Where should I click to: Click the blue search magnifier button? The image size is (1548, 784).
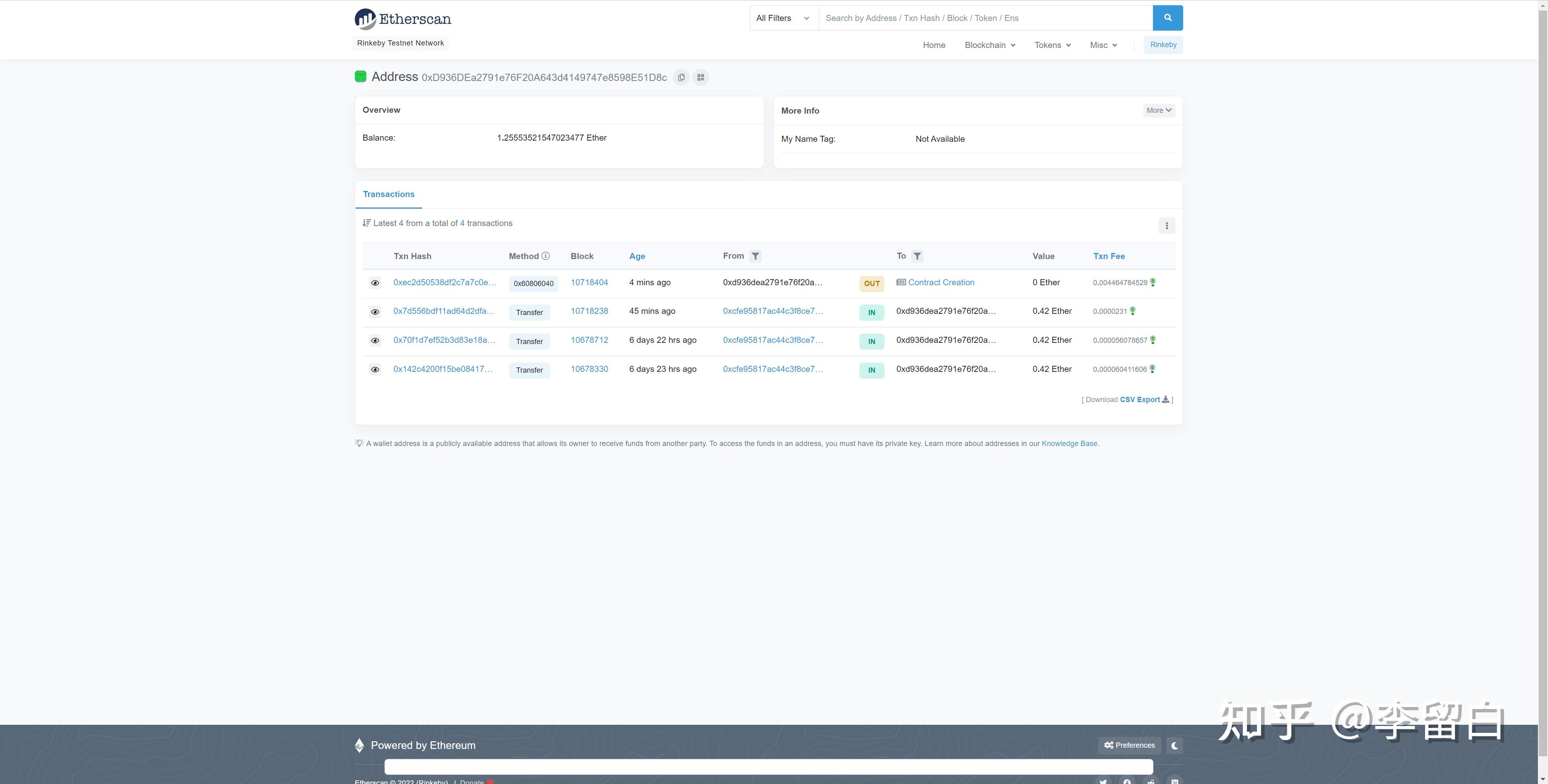click(x=1167, y=18)
